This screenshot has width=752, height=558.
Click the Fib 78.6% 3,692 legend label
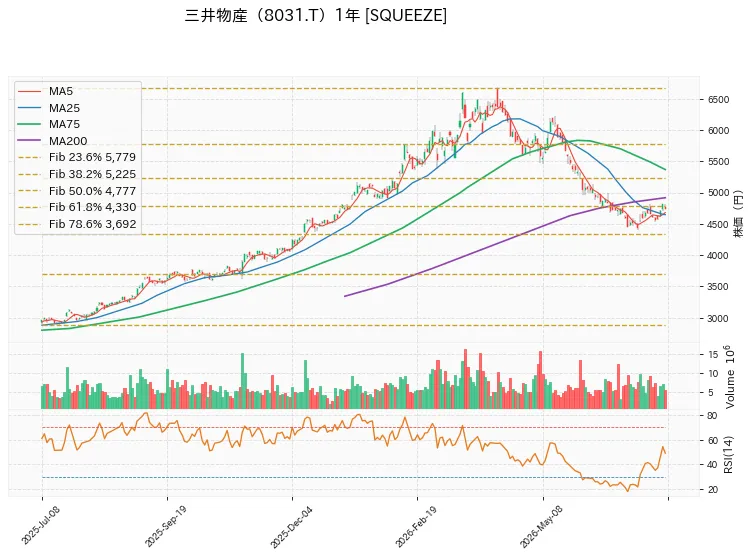coord(92,224)
